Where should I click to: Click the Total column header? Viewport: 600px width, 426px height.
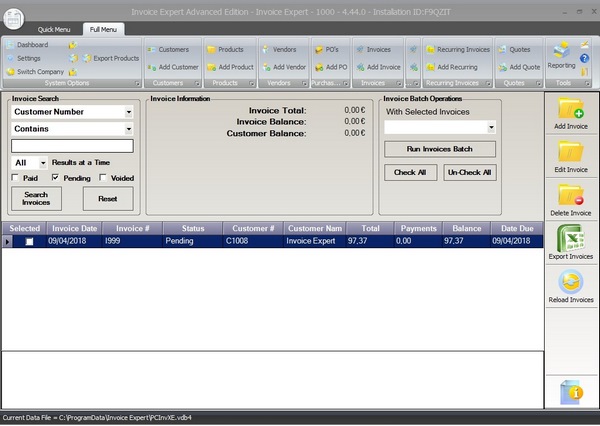(370, 229)
